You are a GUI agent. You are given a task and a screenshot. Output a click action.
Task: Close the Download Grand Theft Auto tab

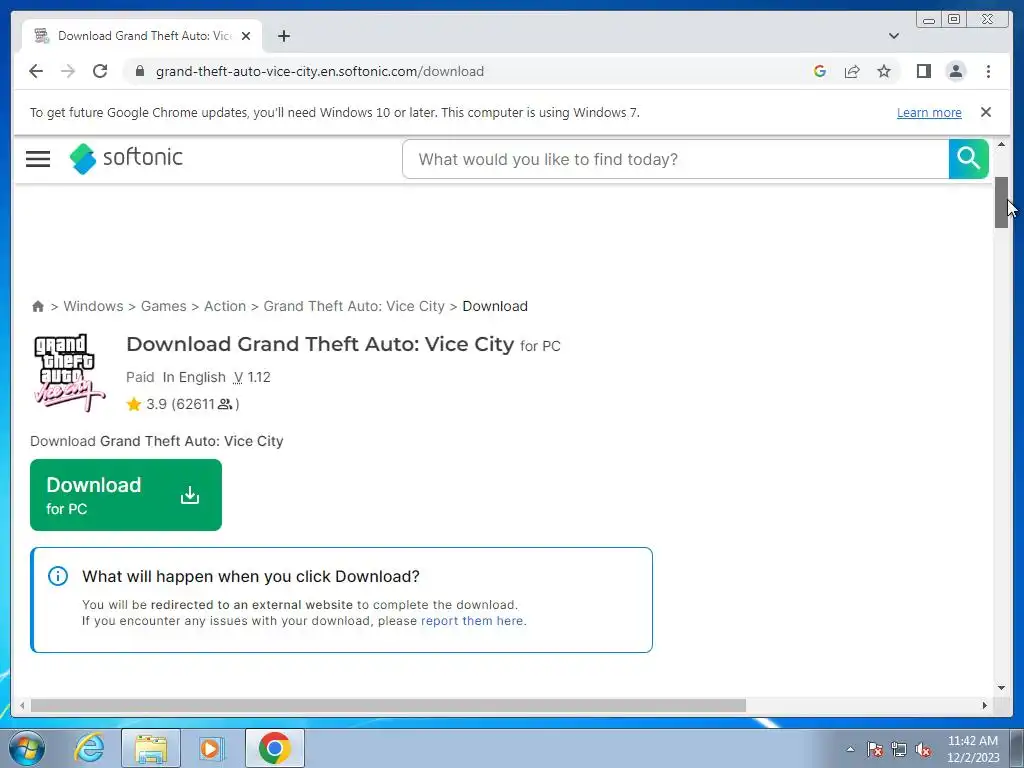tap(246, 36)
